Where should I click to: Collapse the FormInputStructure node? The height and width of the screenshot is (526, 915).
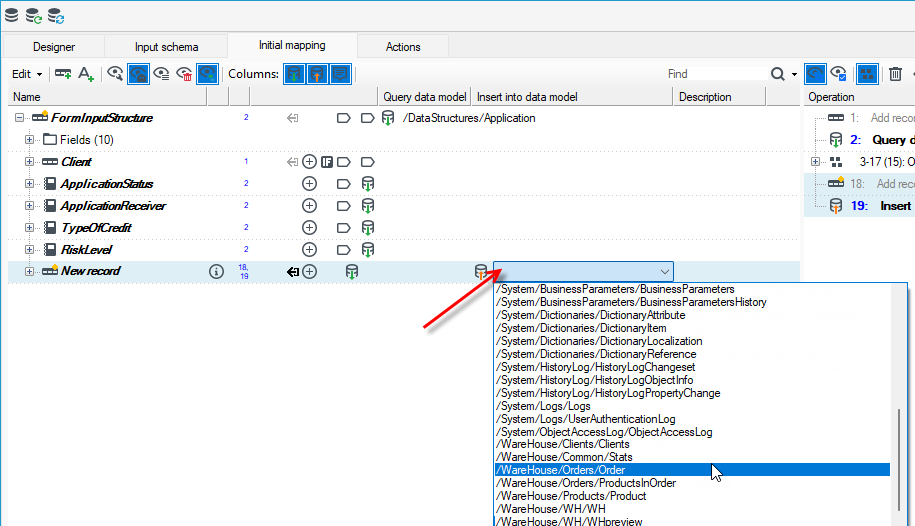click(x=19, y=118)
